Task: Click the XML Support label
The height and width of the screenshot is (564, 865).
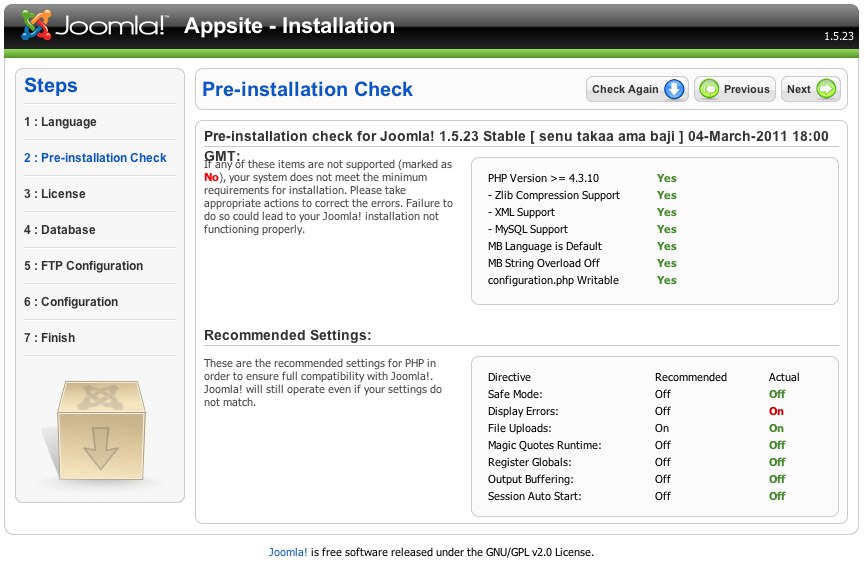Action: click(x=521, y=212)
